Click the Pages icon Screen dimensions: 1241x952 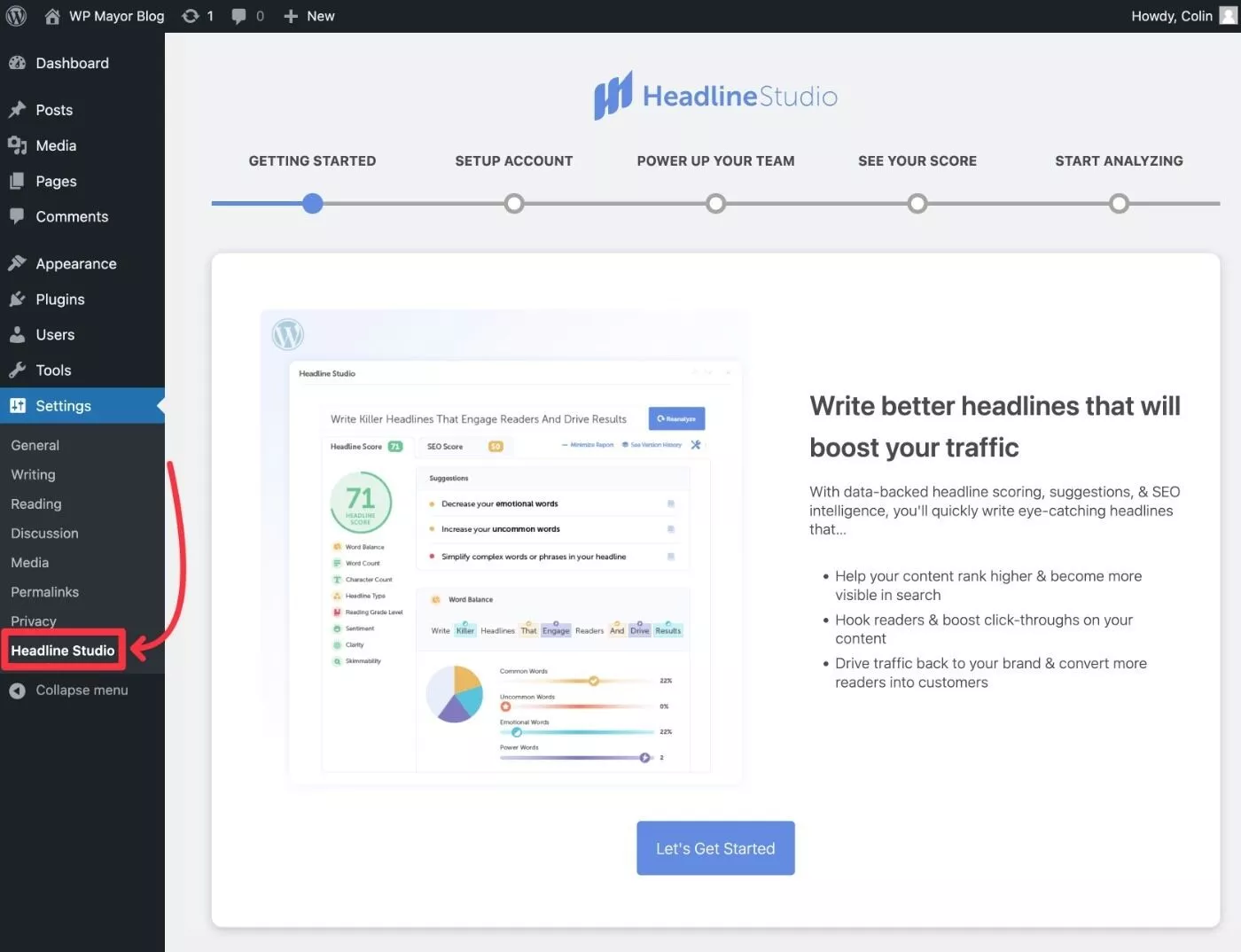pyautogui.click(x=17, y=181)
